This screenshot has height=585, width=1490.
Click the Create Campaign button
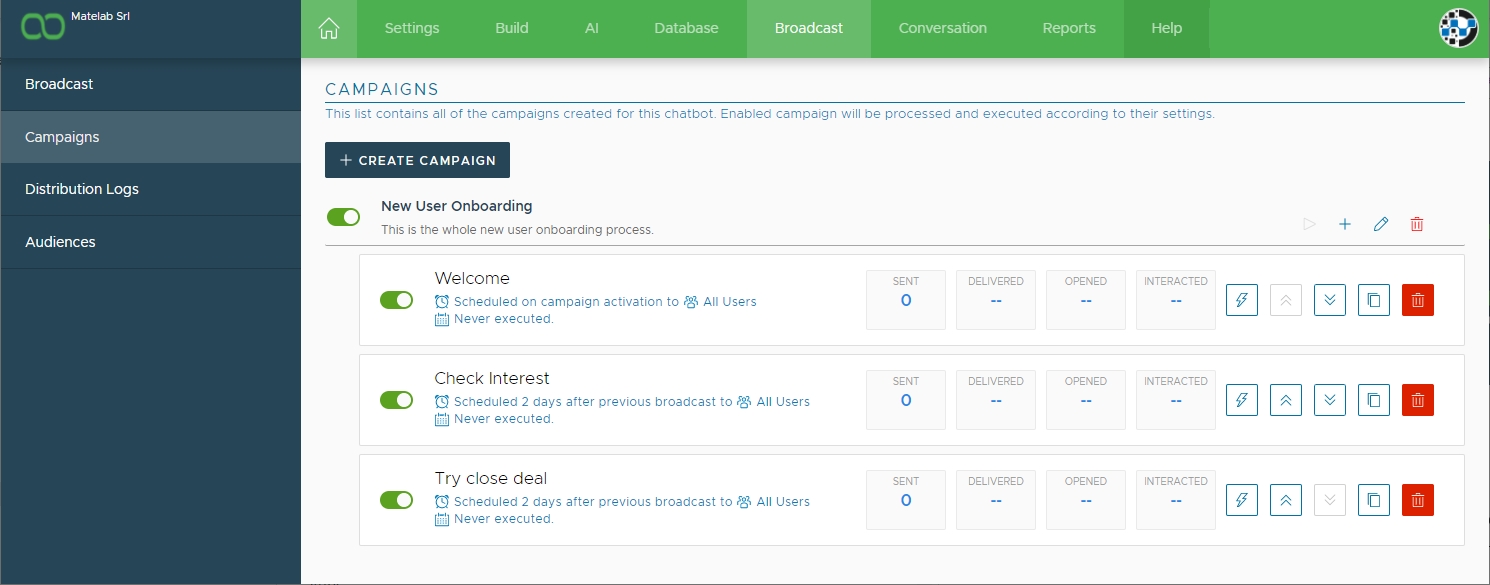coord(417,160)
